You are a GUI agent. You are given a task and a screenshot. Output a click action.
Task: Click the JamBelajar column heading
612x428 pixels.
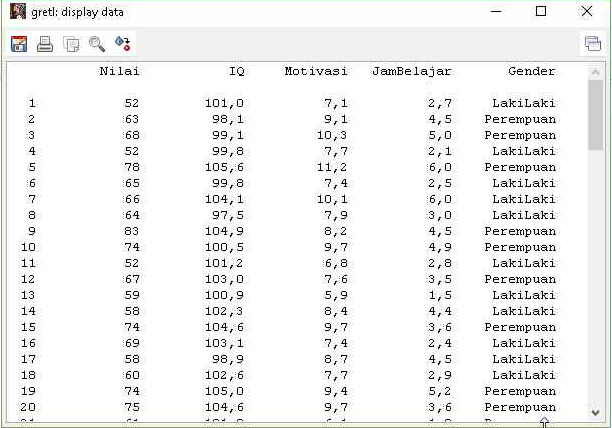[x=411, y=72]
